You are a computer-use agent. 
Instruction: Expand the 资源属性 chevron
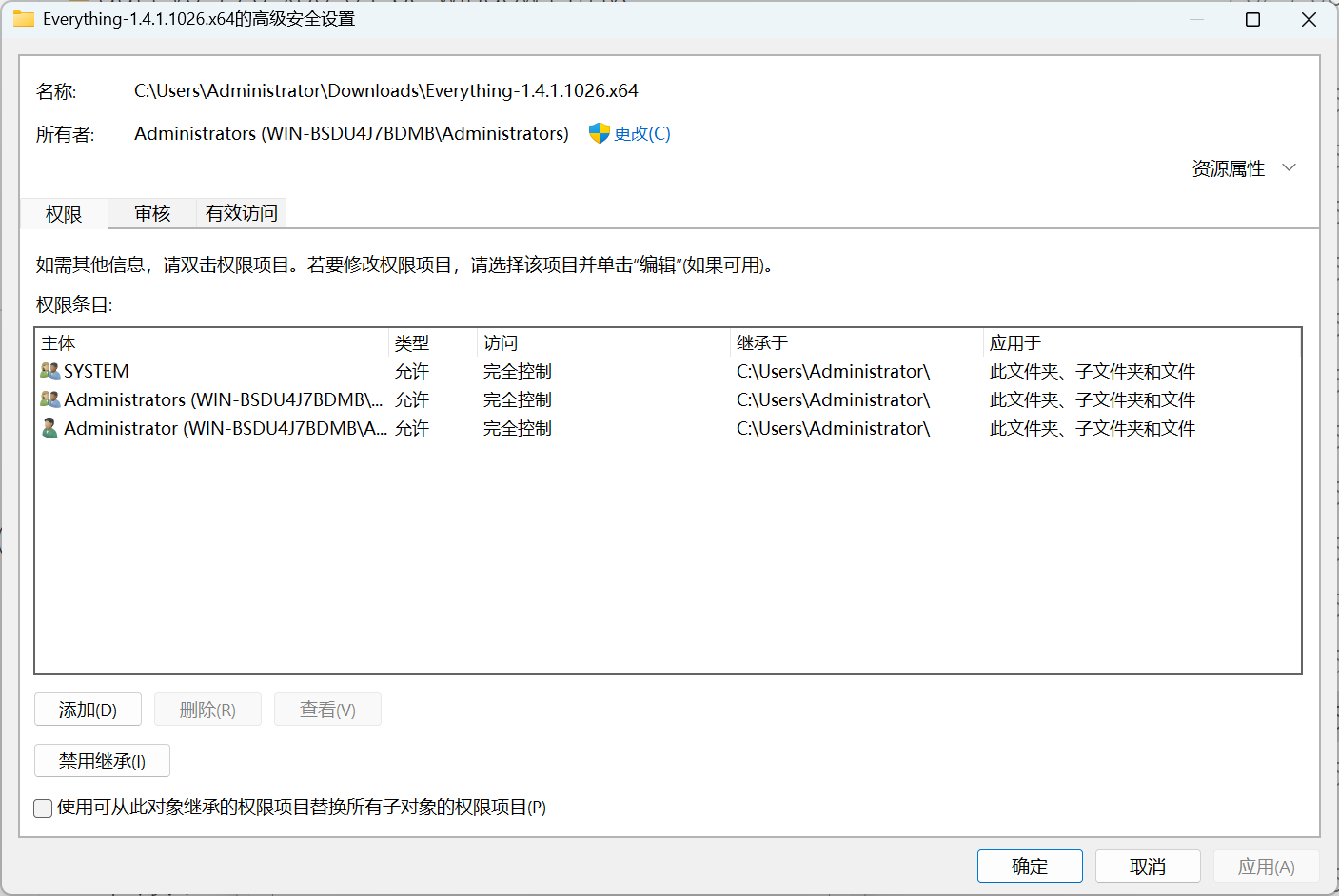(1290, 168)
